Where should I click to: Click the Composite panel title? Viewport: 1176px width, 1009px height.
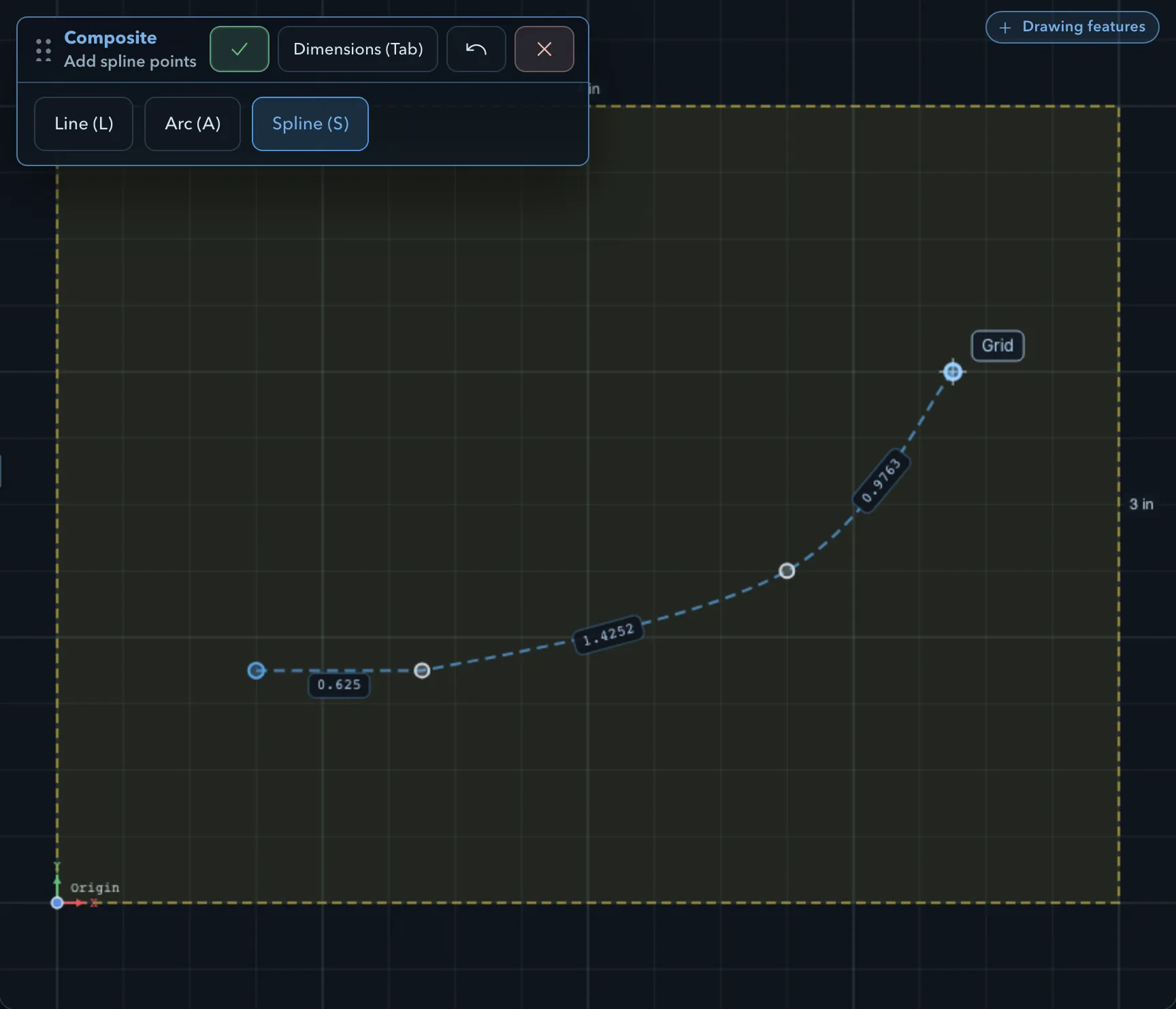[x=110, y=37]
